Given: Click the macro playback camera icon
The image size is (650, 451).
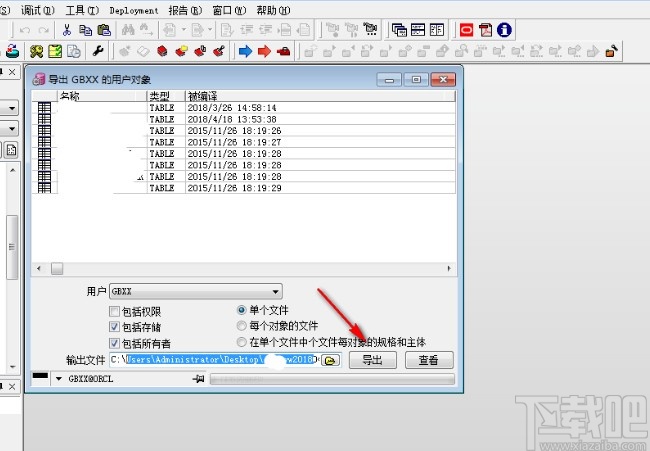Looking at the screenshot, I should 370,29.
